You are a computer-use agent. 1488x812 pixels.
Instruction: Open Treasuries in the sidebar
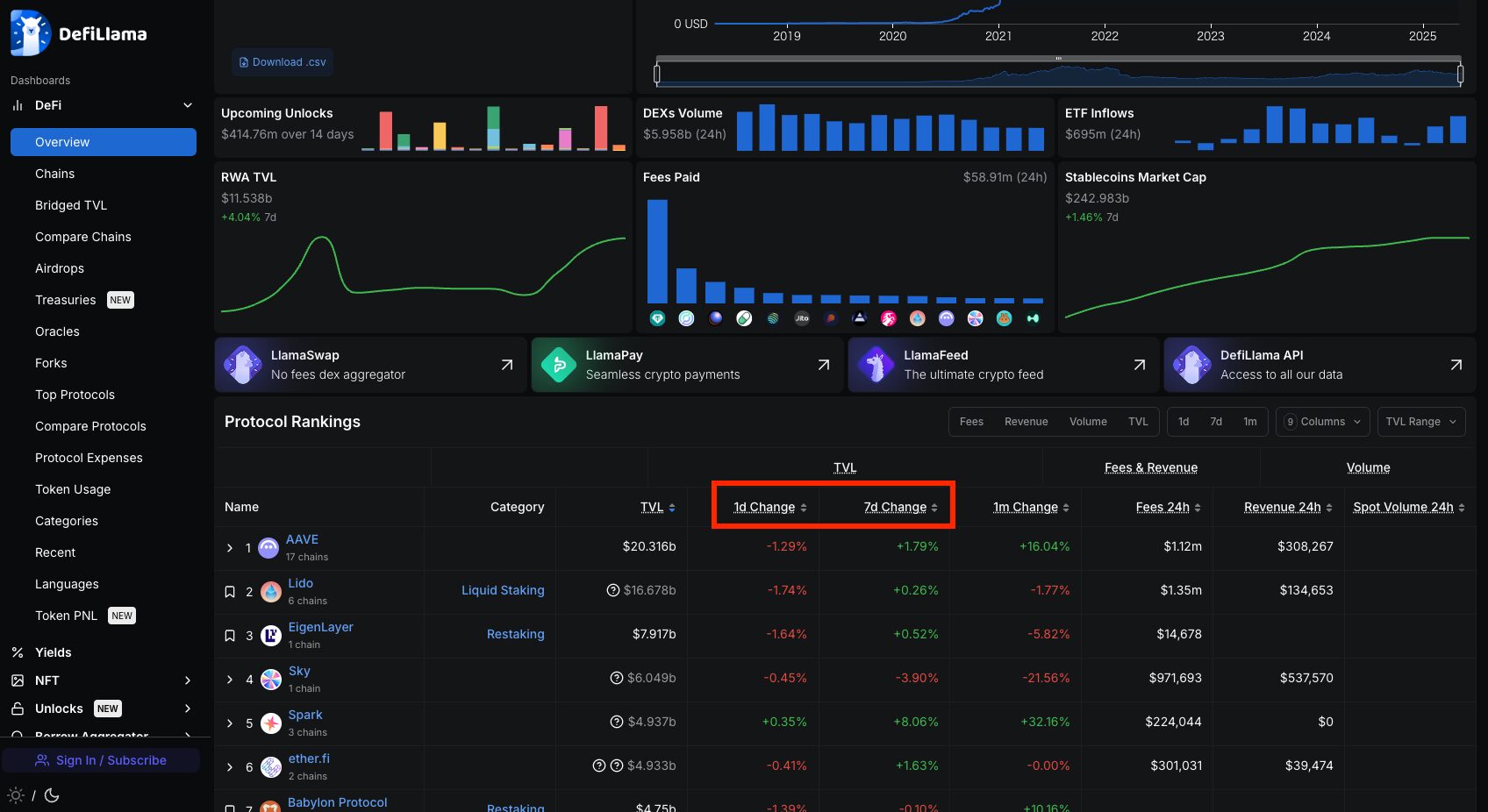[104, 300]
